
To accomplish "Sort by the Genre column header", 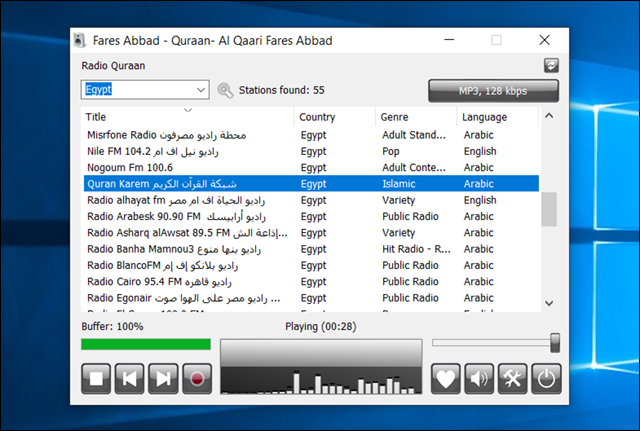I will point(416,117).
